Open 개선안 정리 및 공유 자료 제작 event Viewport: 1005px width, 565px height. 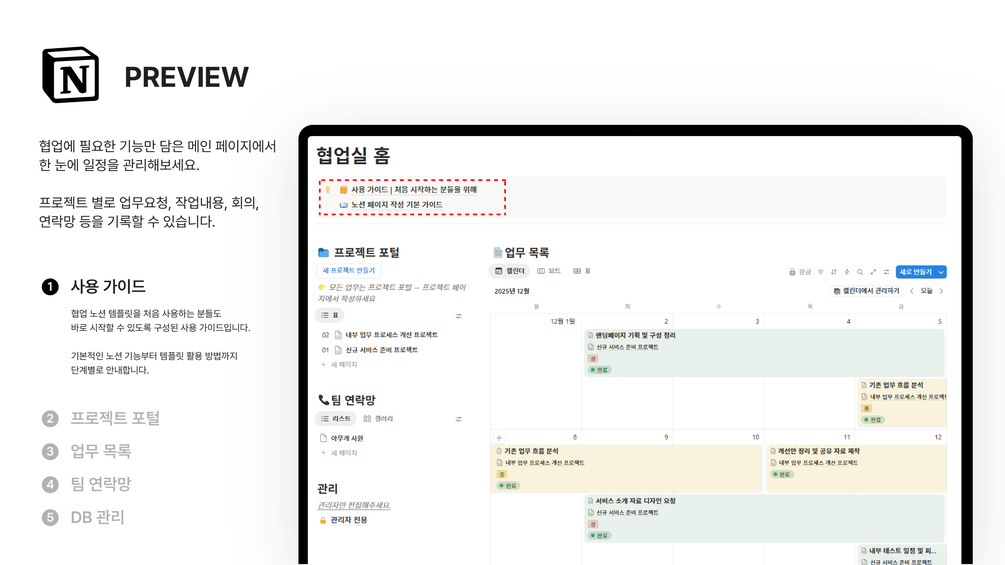(x=856, y=468)
